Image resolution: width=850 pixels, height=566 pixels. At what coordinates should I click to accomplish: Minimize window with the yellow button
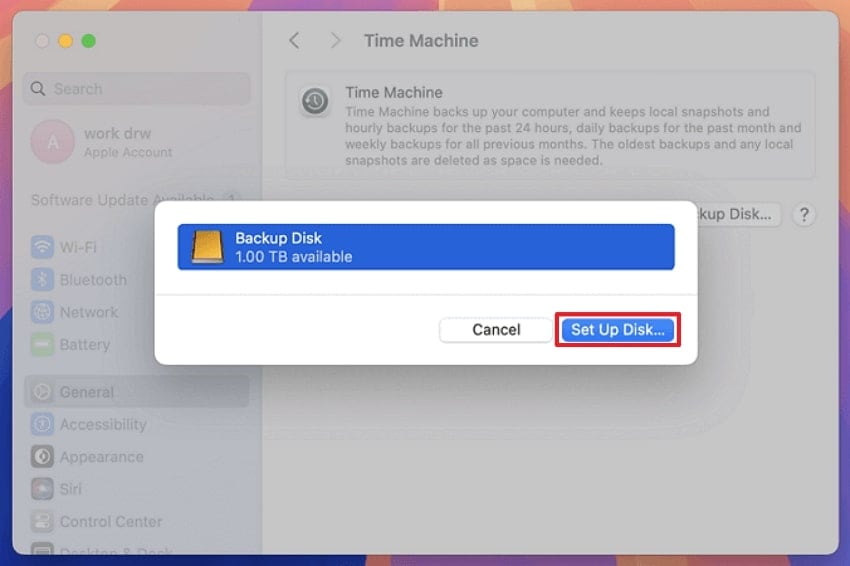tap(66, 41)
